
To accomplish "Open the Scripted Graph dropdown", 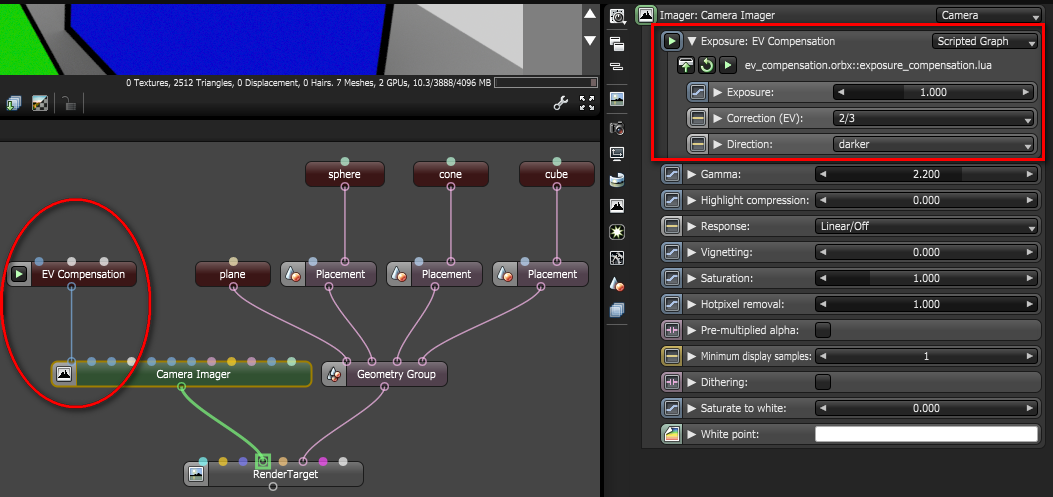I will (x=985, y=41).
